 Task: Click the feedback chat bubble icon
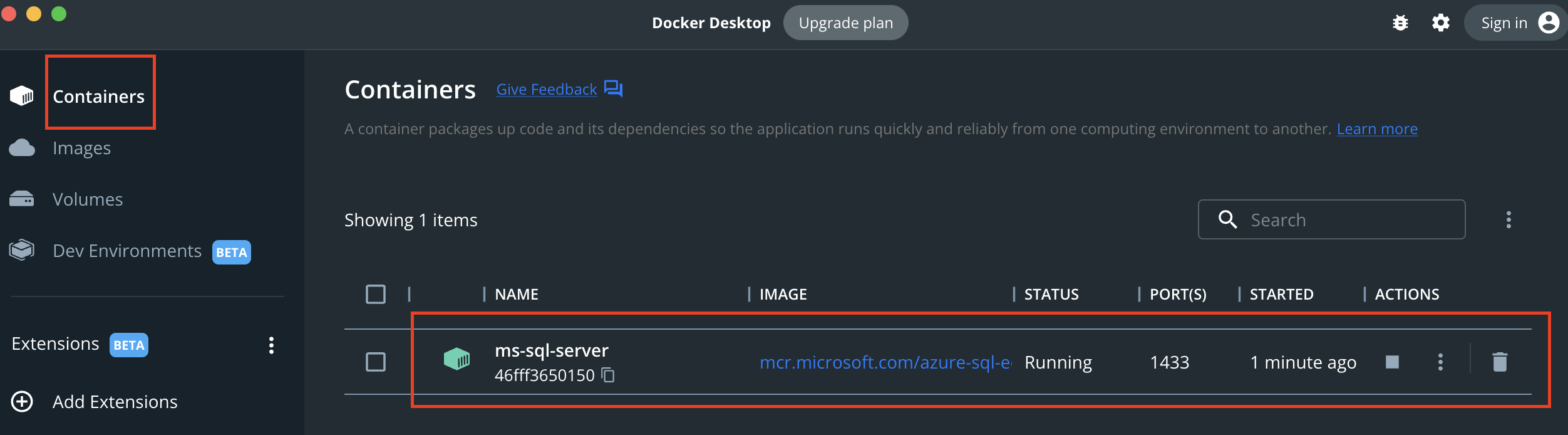(614, 89)
